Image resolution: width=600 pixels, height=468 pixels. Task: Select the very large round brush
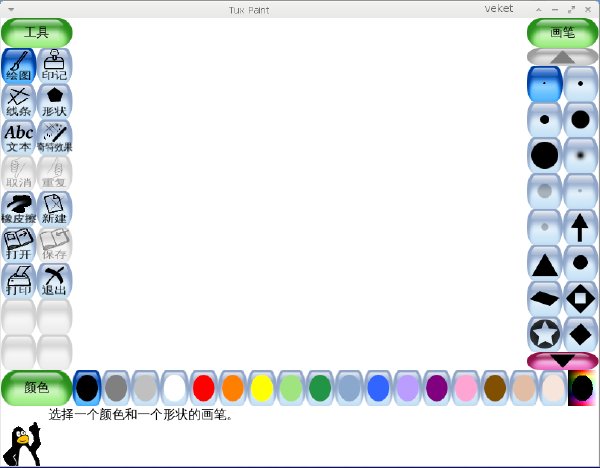545,155
